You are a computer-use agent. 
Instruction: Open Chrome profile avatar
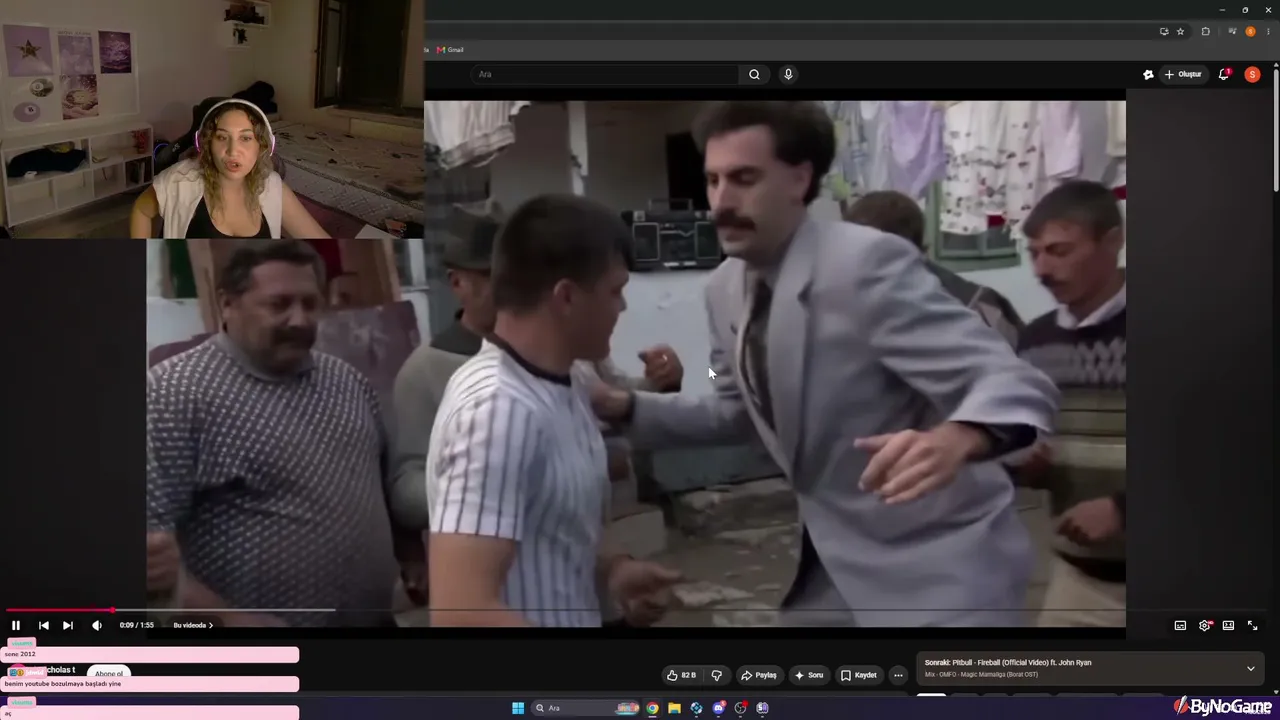(x=1250, y=32)
